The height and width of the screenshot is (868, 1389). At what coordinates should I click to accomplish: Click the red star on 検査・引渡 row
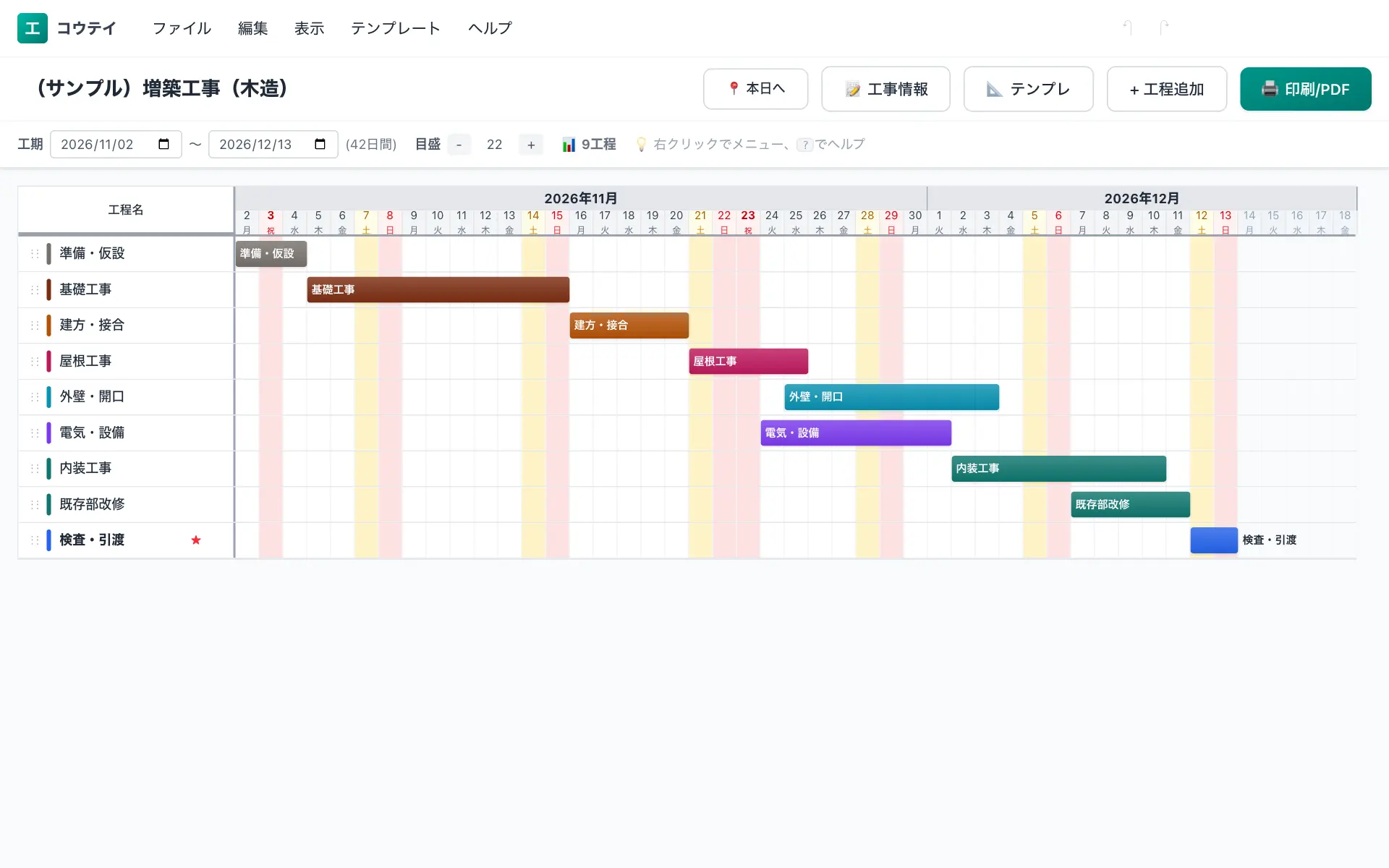(x=196, y=540)
